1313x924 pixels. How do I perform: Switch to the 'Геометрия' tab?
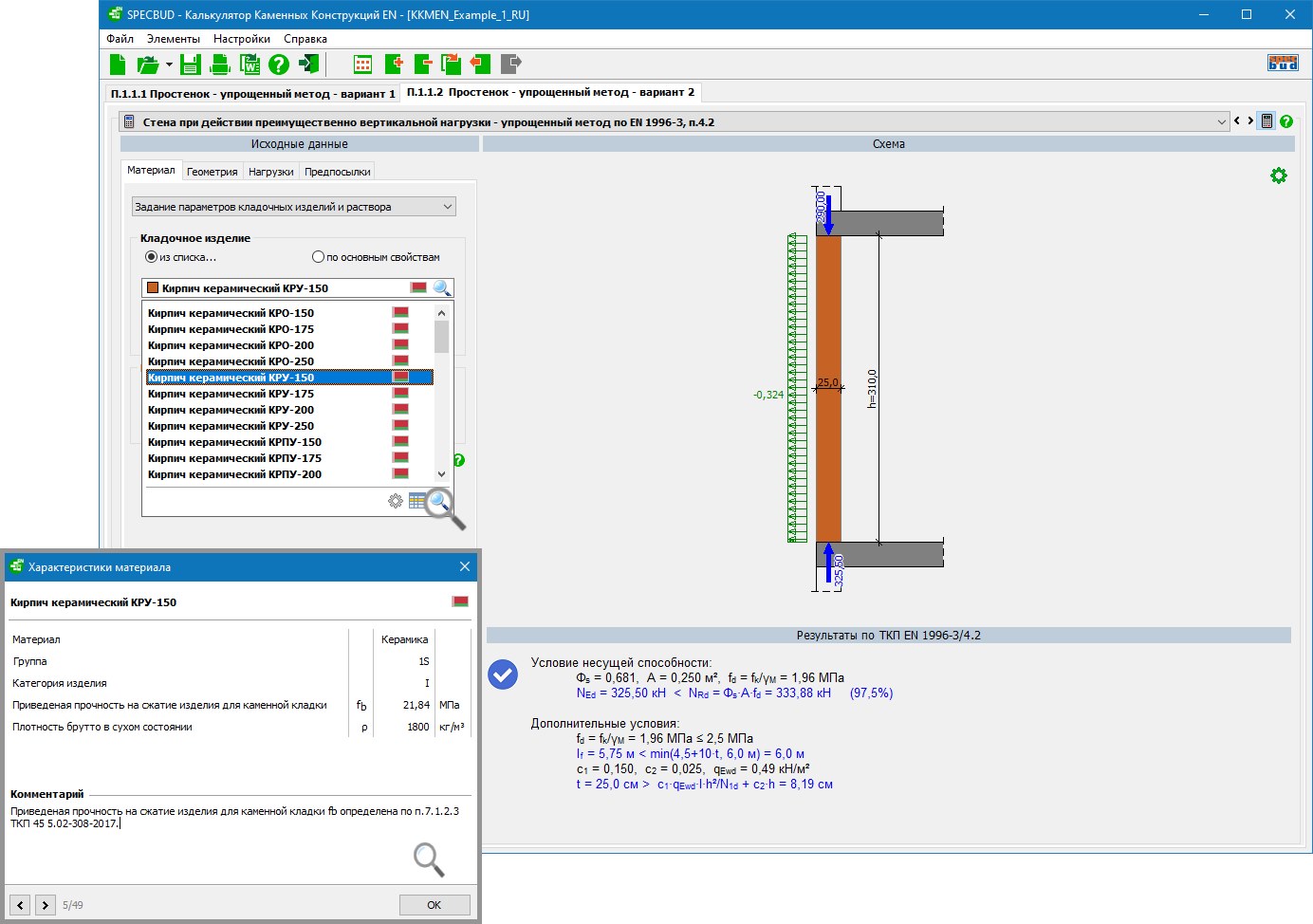tap(212, 172)
